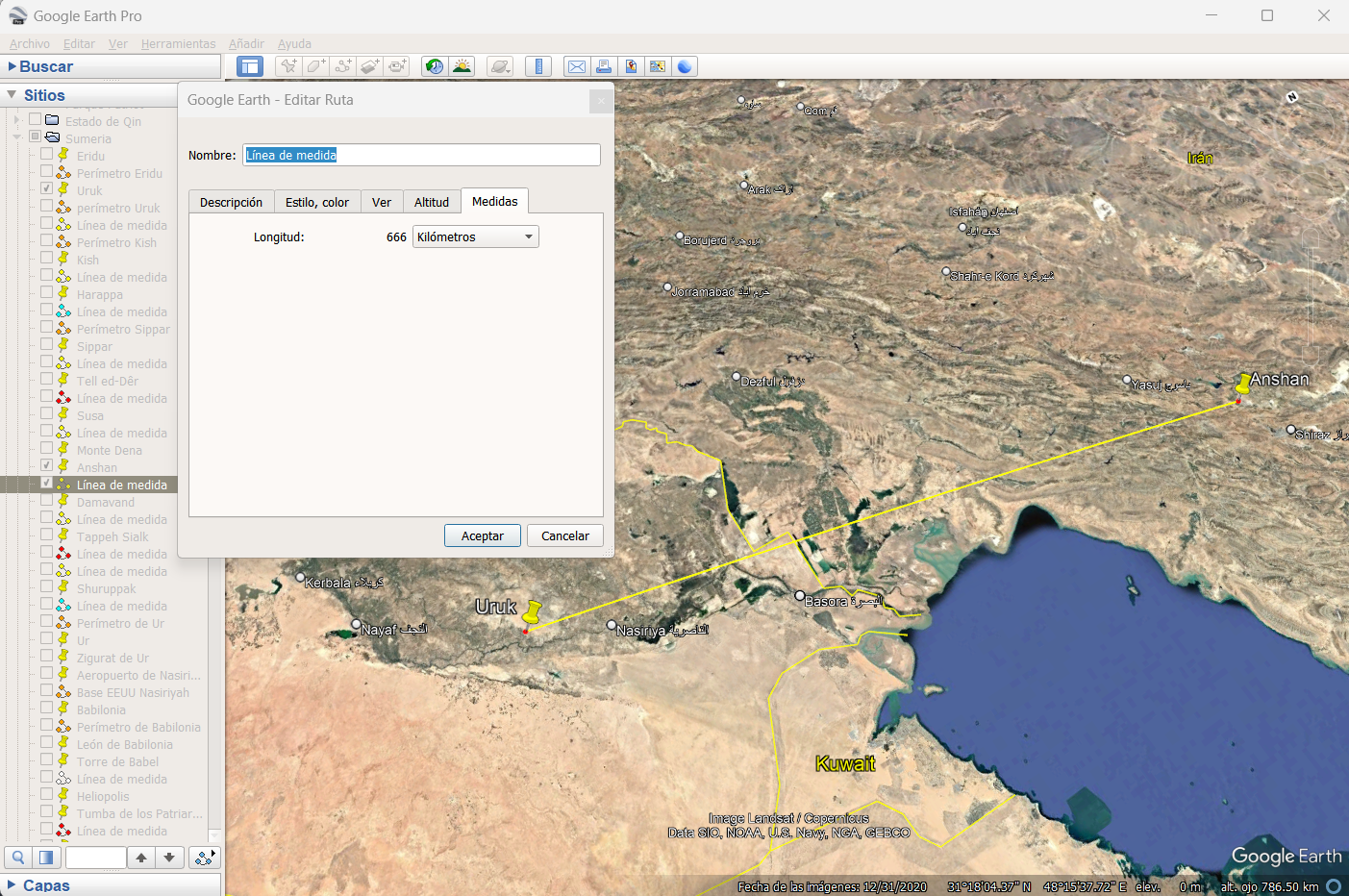The height and width of the screenshot is (896, 1349).
Task: Uncheck the Uruk placemark checkbox
Action: (46, 188)
